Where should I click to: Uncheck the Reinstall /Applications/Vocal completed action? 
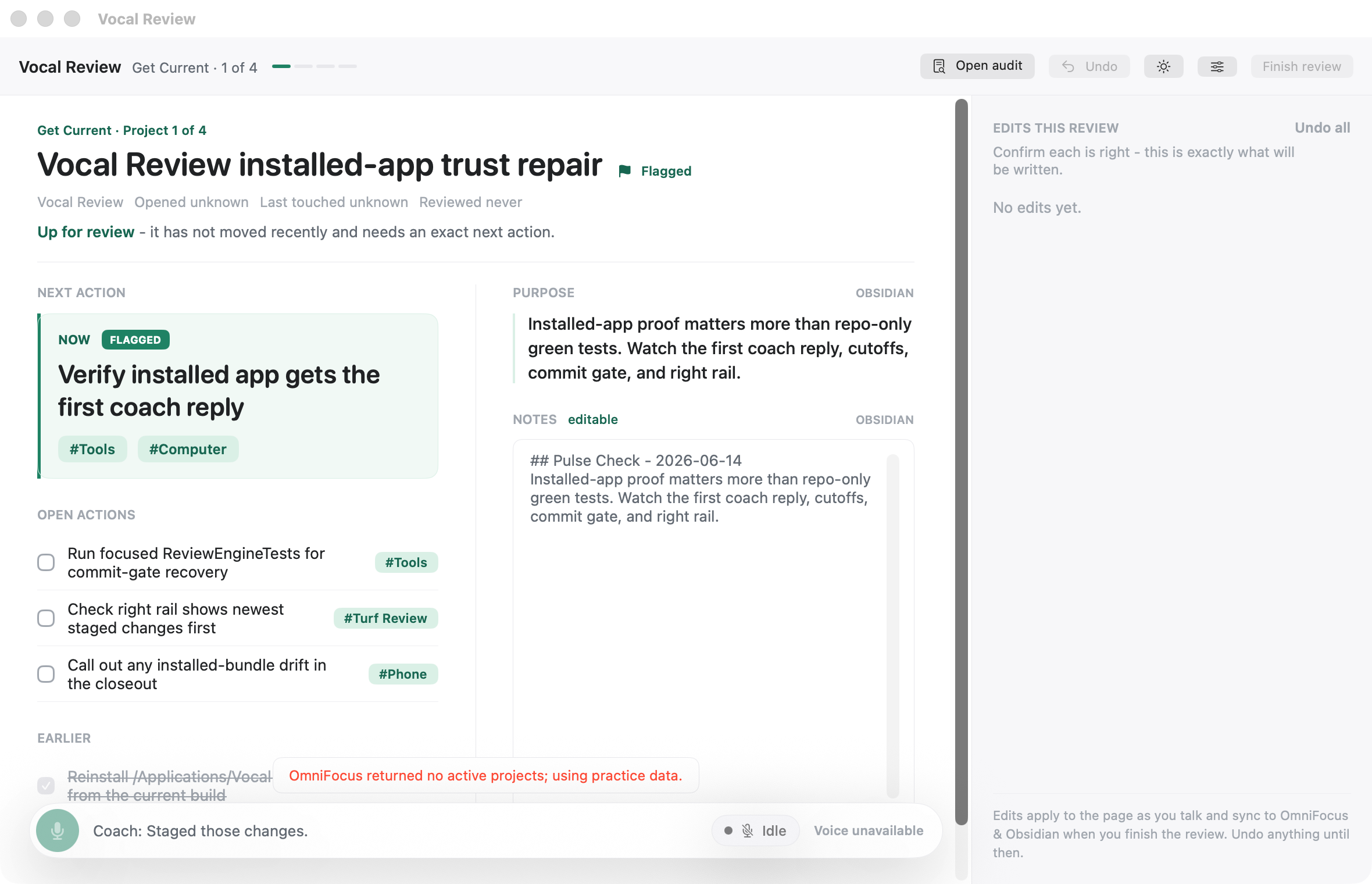(46, 786)
